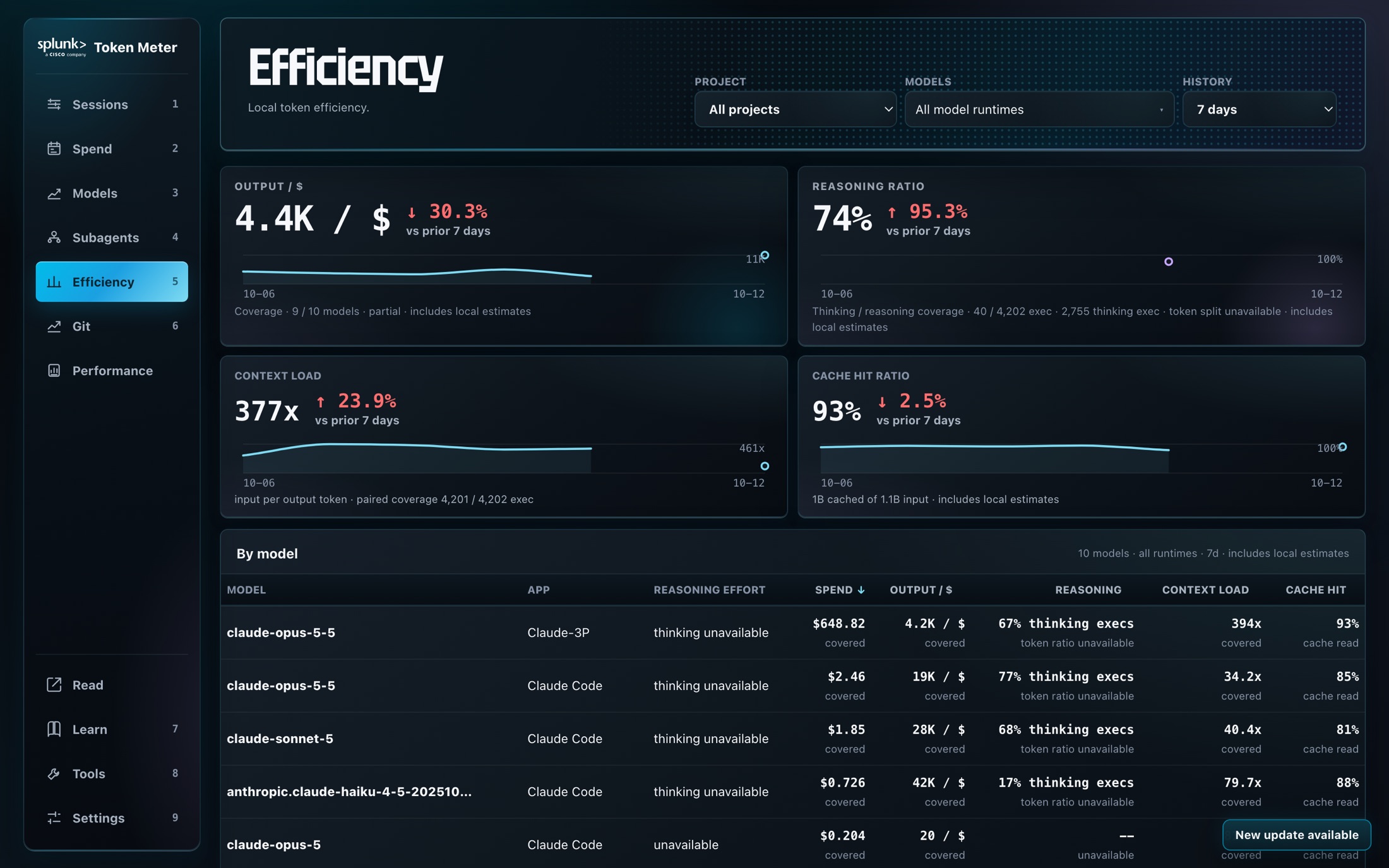This screenshot has width=1389, height=868.
Task: Click the 74% reasoning ratio metric
Action: coord(842,219)
